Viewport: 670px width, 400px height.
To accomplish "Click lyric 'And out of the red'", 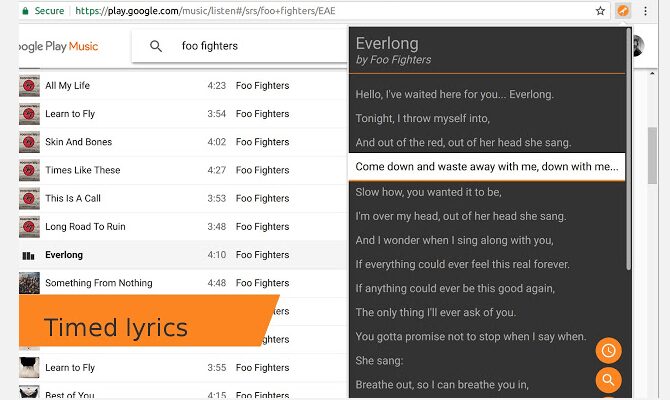I will pos(463,142).
